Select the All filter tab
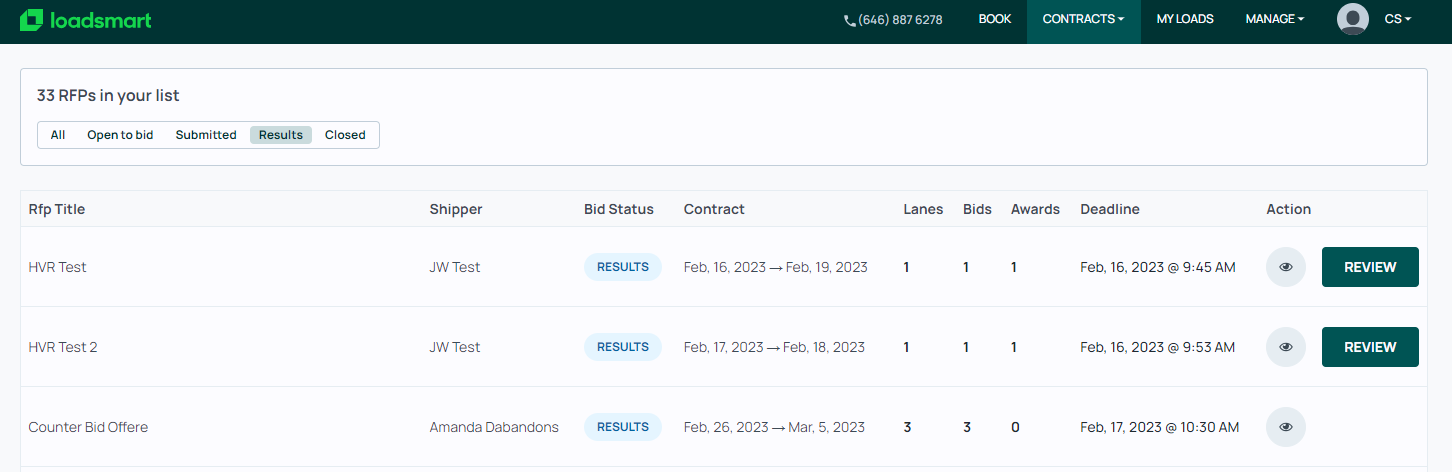The image size is (1452, 472). [58, 135]
